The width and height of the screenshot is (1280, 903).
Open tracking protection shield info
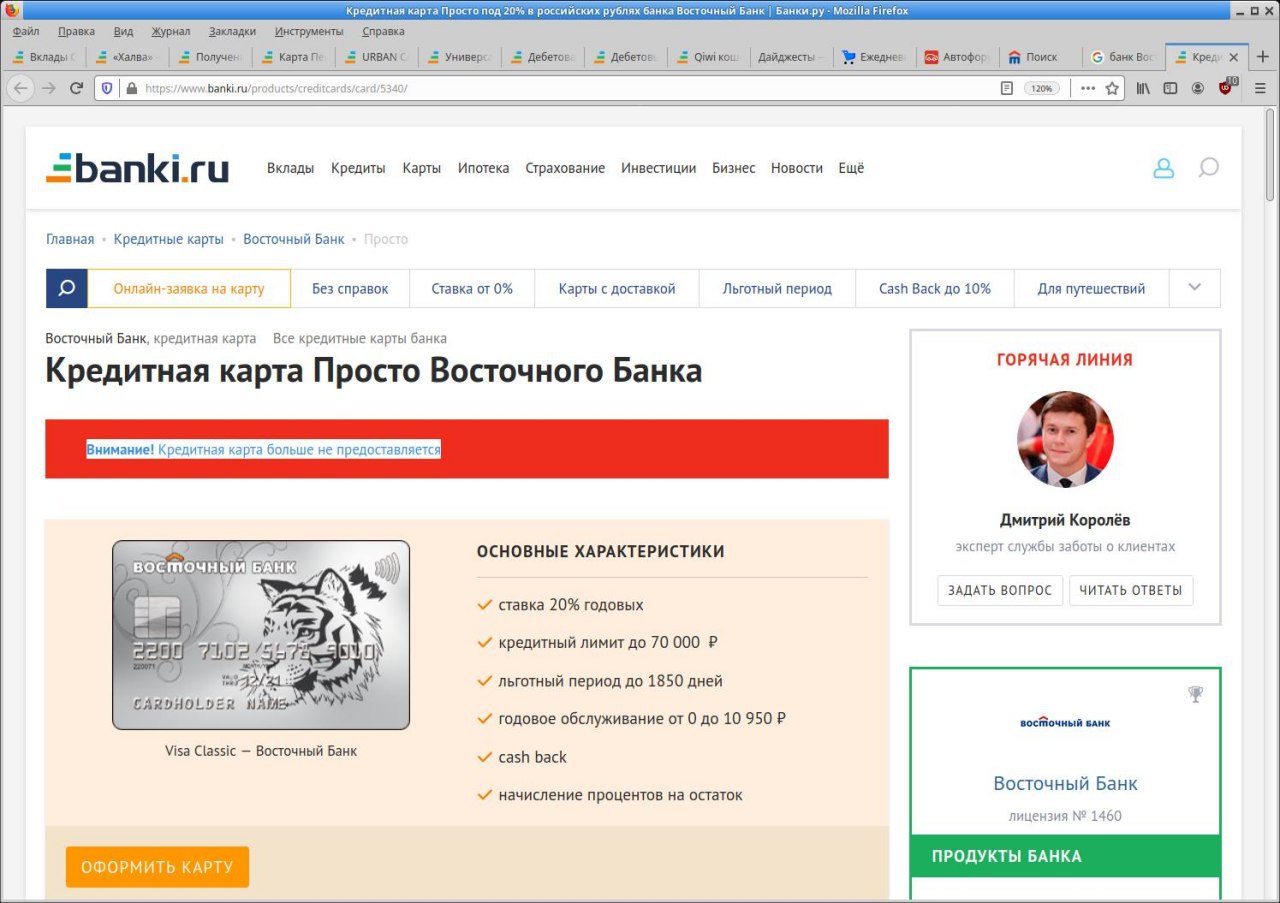(x=108, y=88)
